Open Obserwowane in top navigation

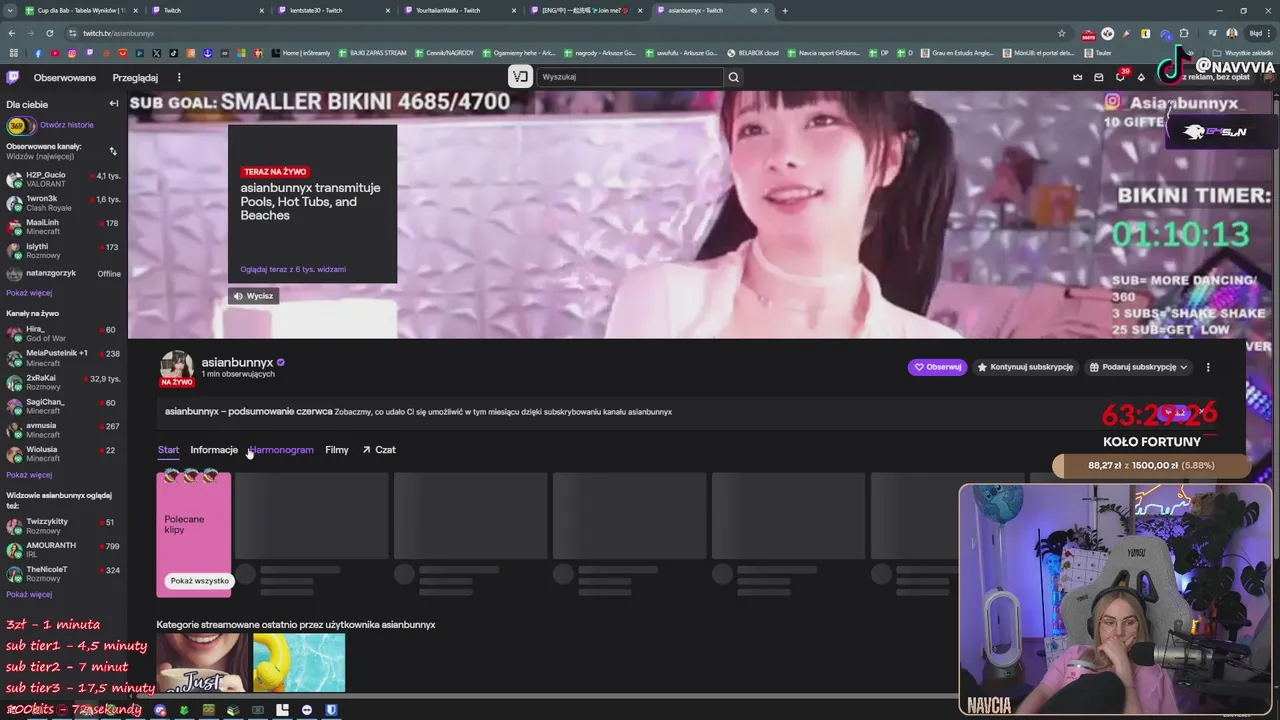tap(65, 77)
